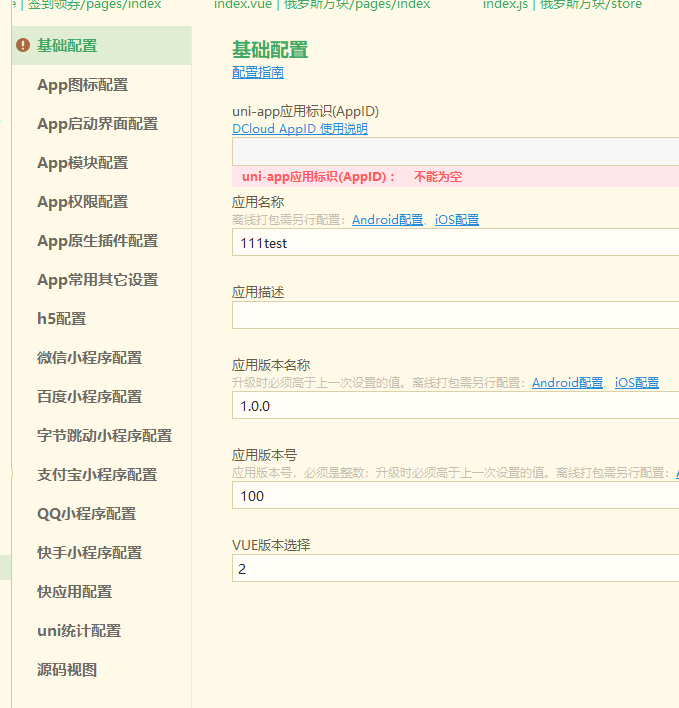Click the VUE版本选择 label
The image size is (679, 708).
(271, 545)
